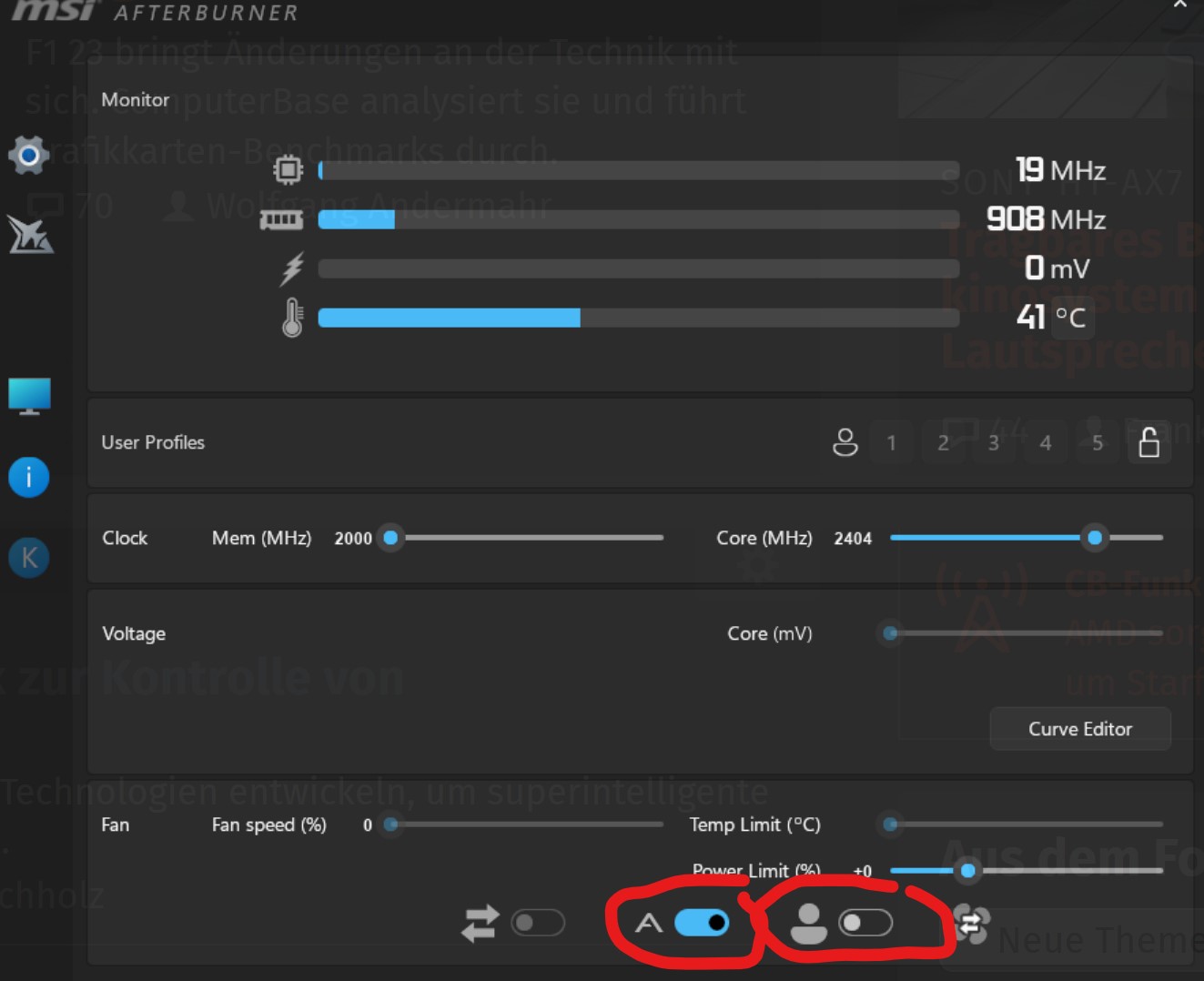Click the MSI Kombustor jet icon
This screenshot has width=1204, height=981.
[x=30, y=235]
